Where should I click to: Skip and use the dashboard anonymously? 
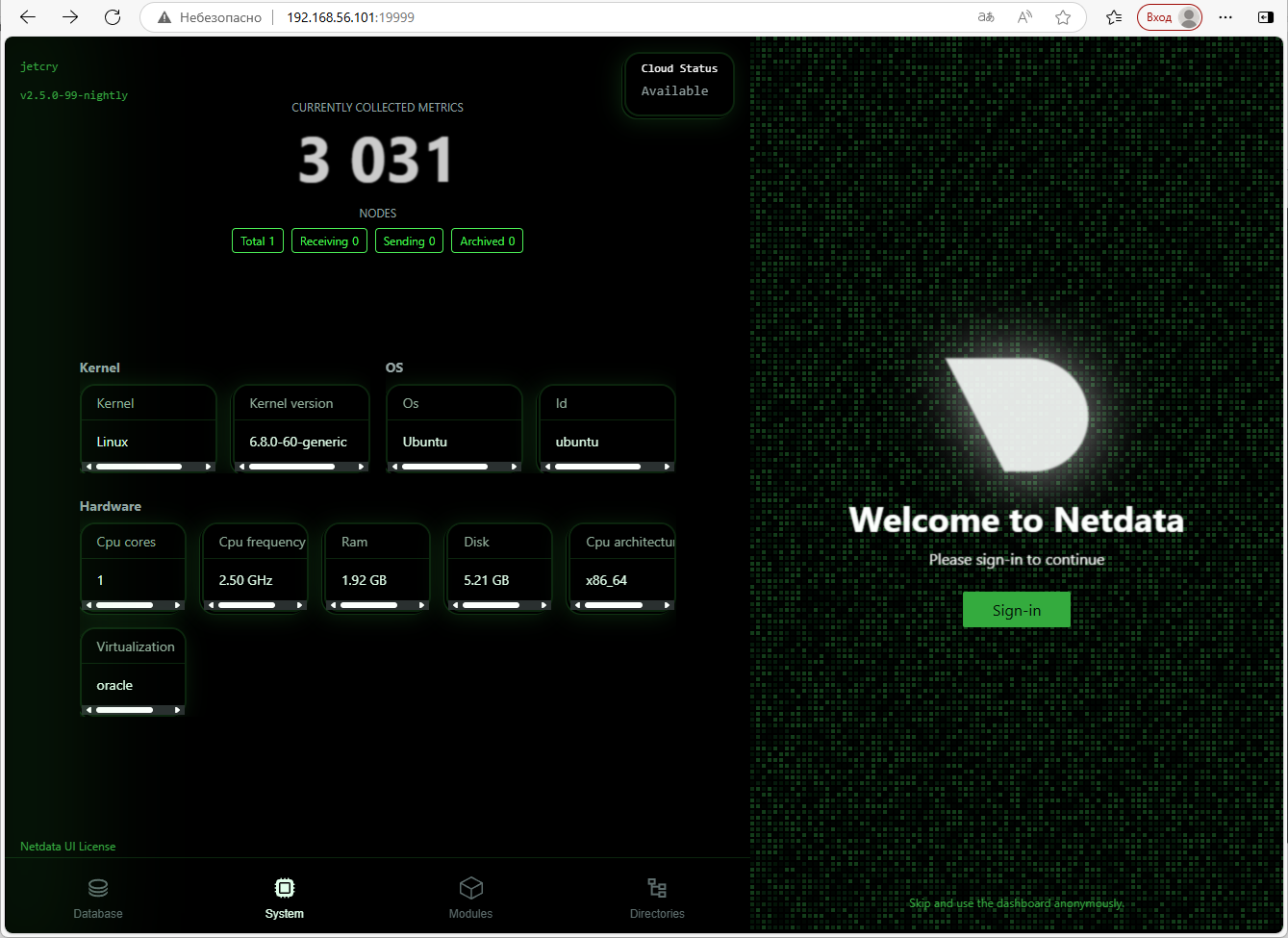click(x=1016, y=903)
